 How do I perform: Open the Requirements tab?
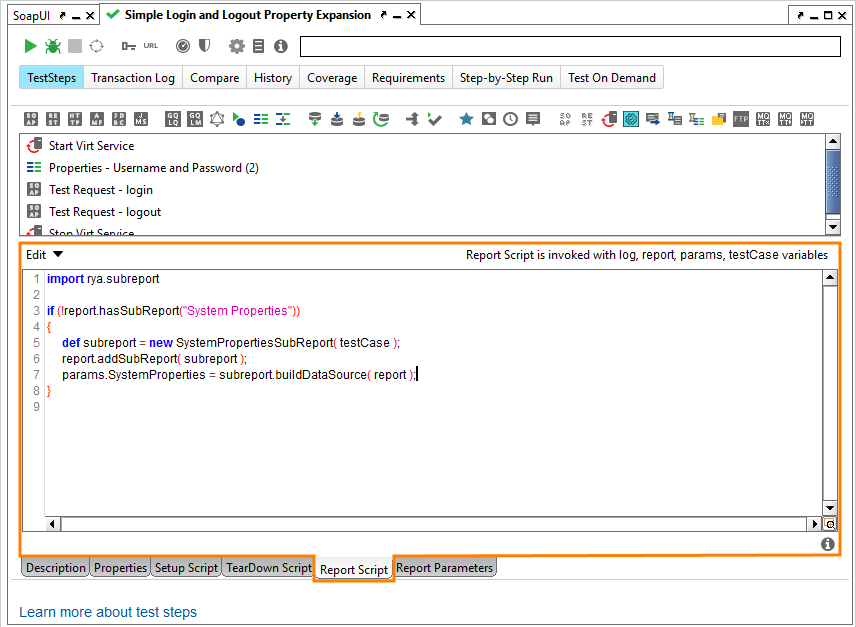coord(408,77)
